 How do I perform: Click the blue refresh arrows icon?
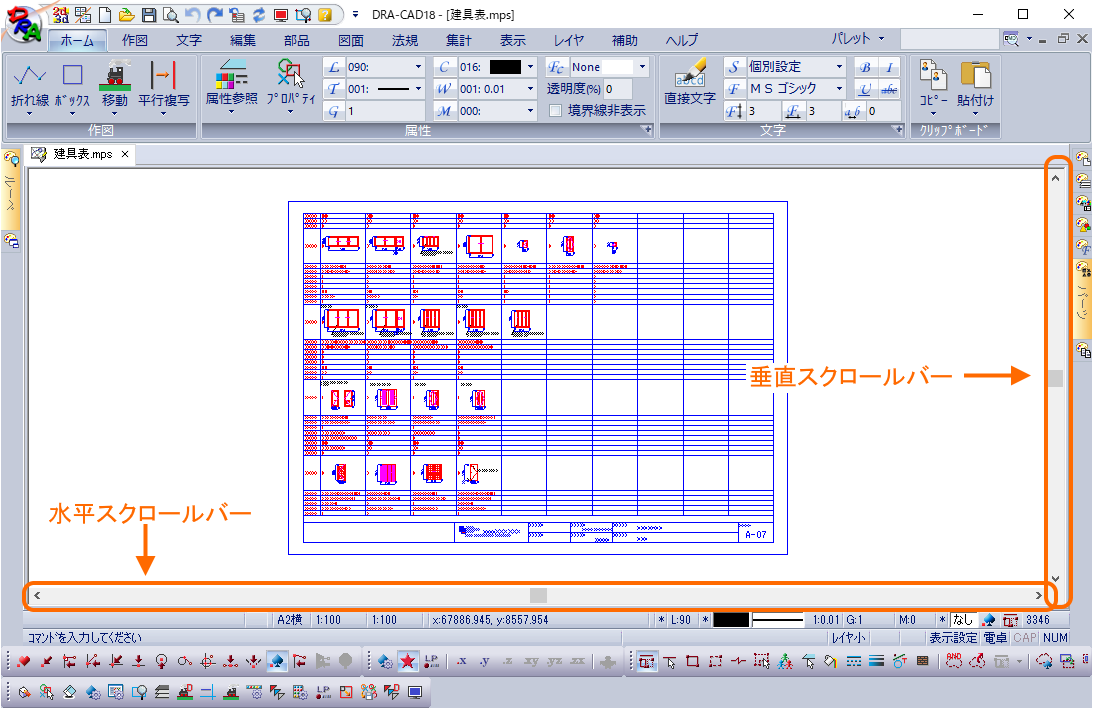coord(259,15)
